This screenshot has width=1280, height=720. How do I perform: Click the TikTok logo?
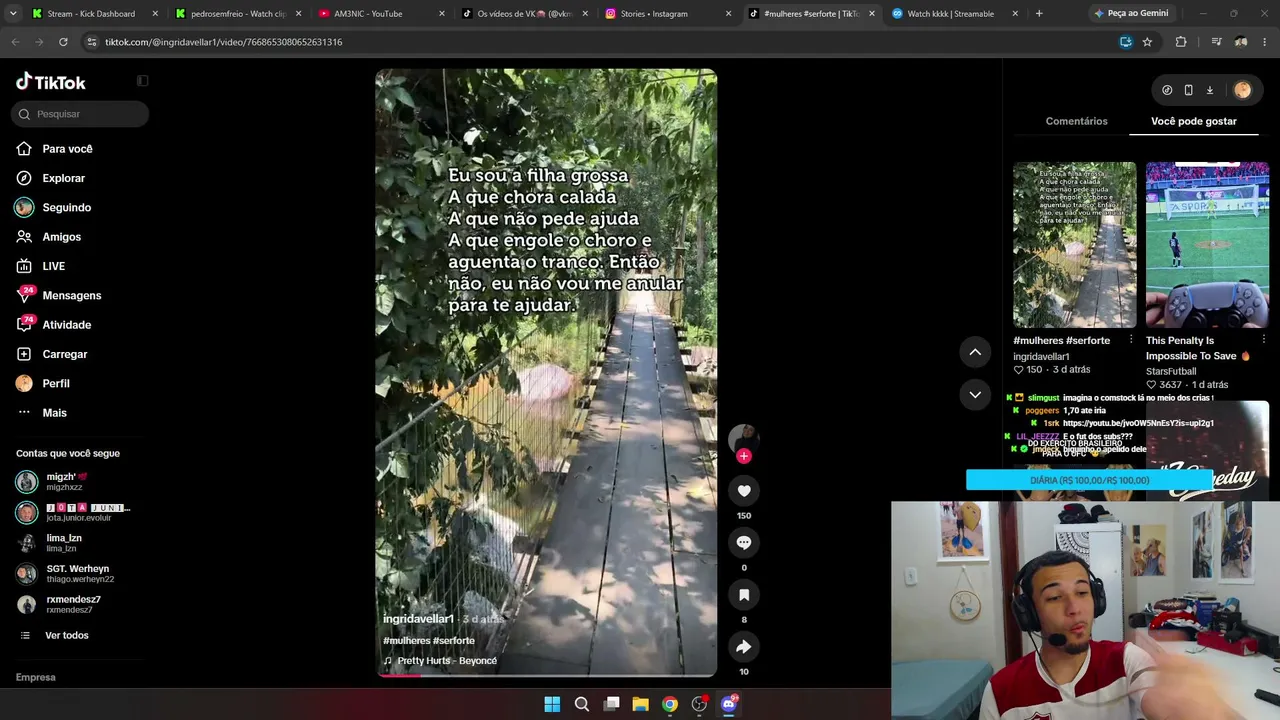point(51,82)
